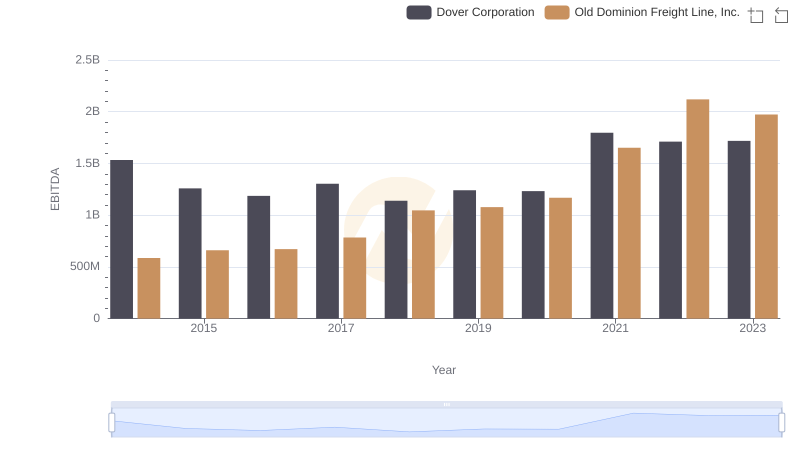Screen dimensions: 800x461
Task: Click the Dover Corporation 2019 bar
Action: point(464,254)
